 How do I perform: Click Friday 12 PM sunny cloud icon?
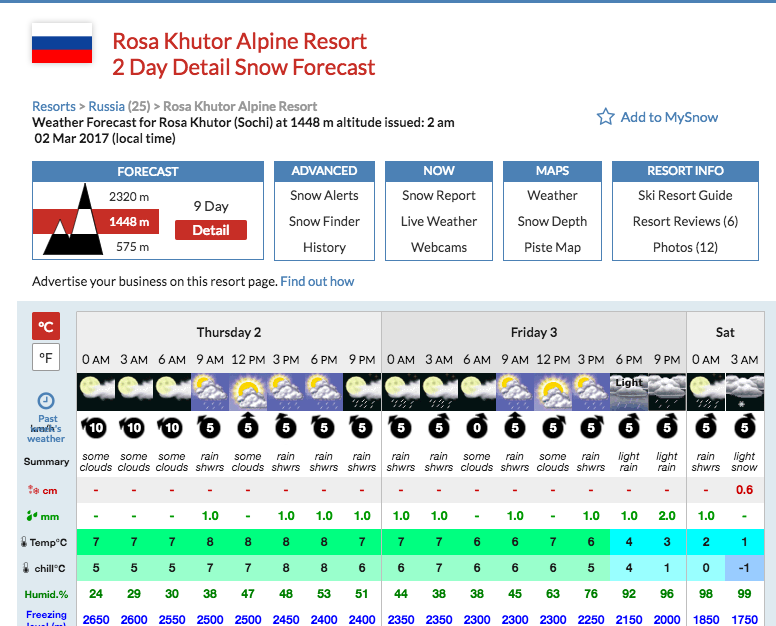coord(553,392)
